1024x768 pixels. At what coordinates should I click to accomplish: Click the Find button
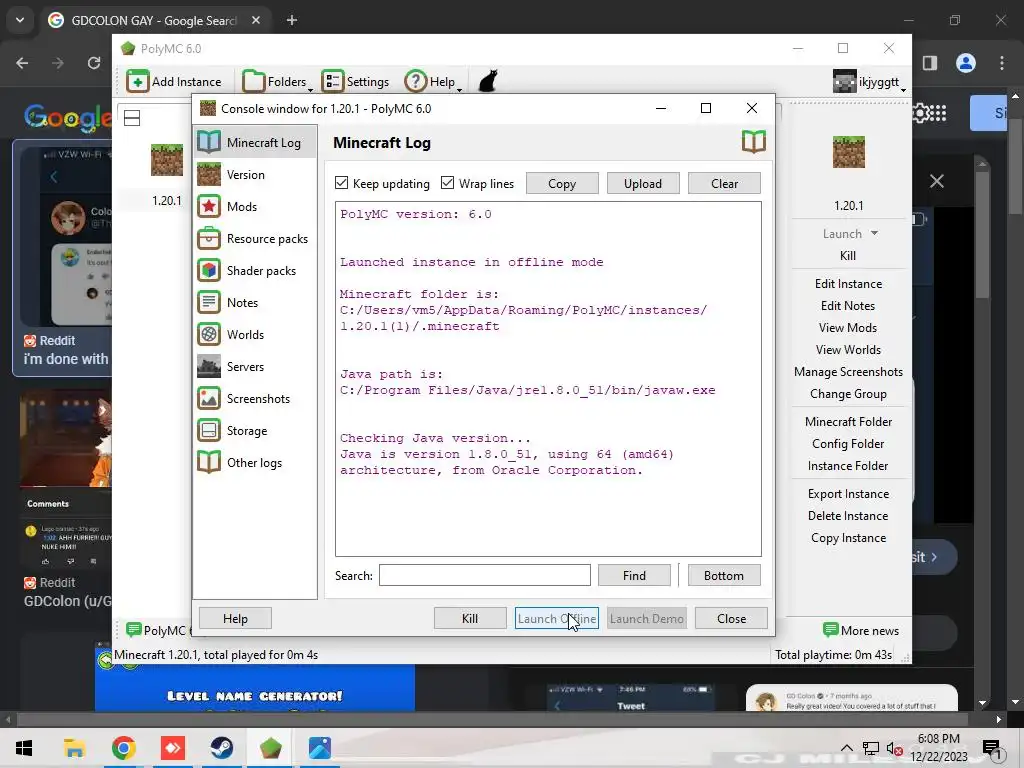click(634, 575)
